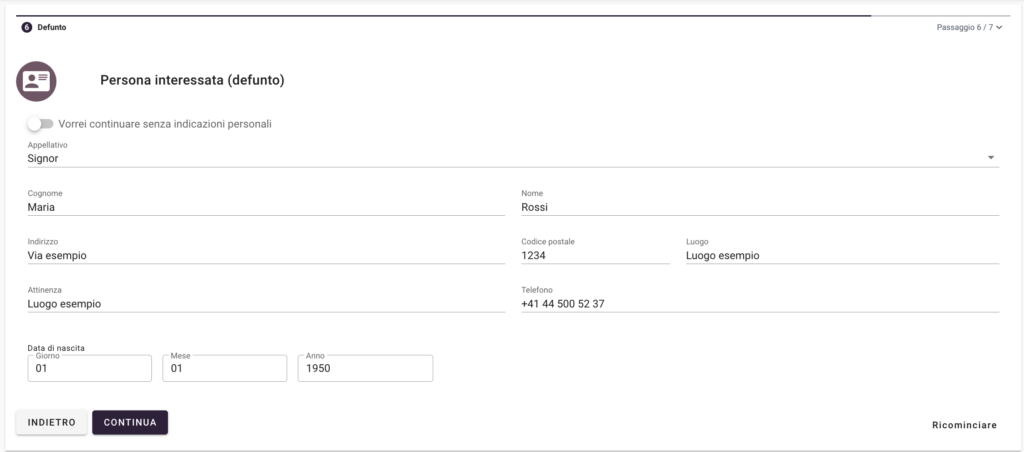
Task: Click the Luogo input field
Action: tap(841, 255)
